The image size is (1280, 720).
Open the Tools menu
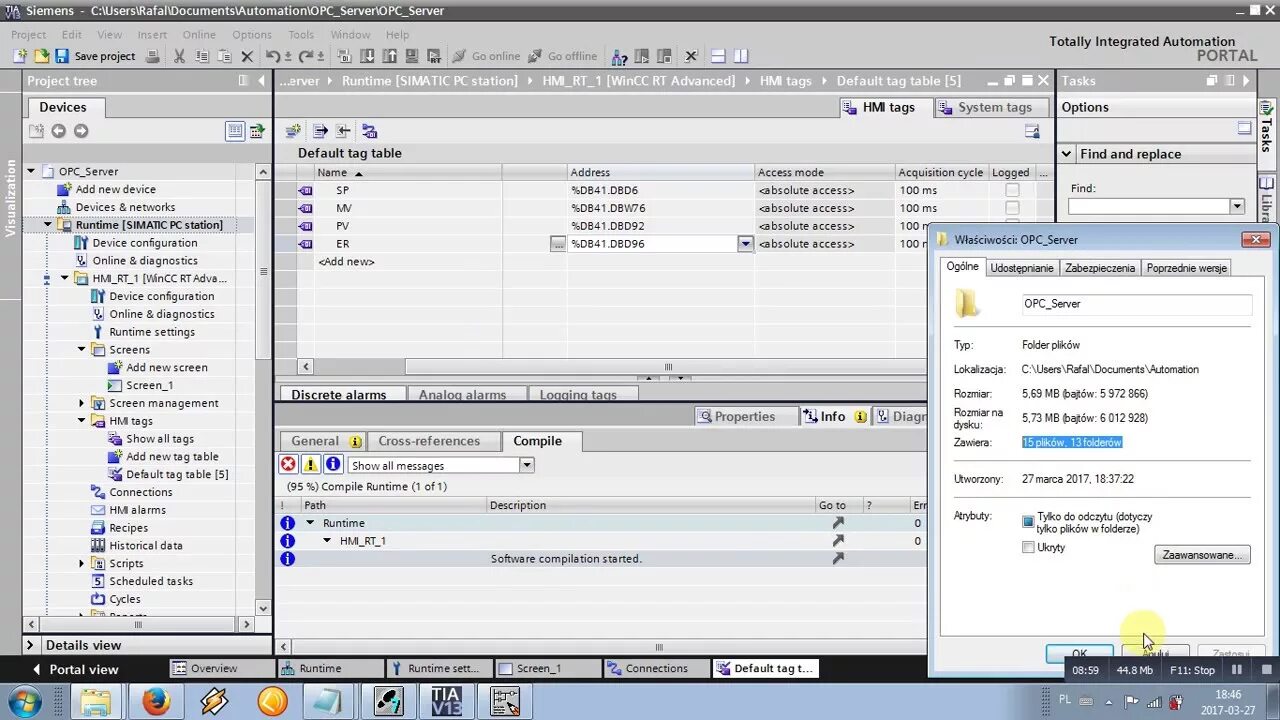click(x=301, y=34)
